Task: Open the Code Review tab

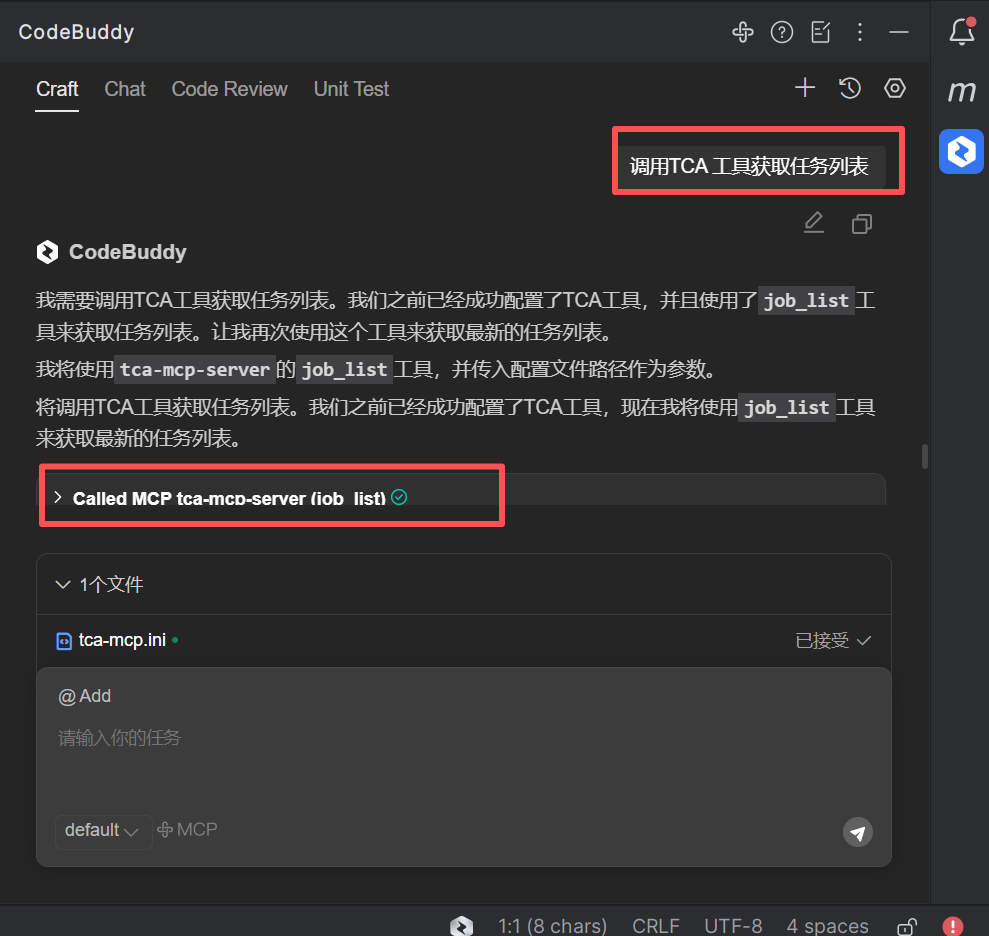Action: click(230, 89)
